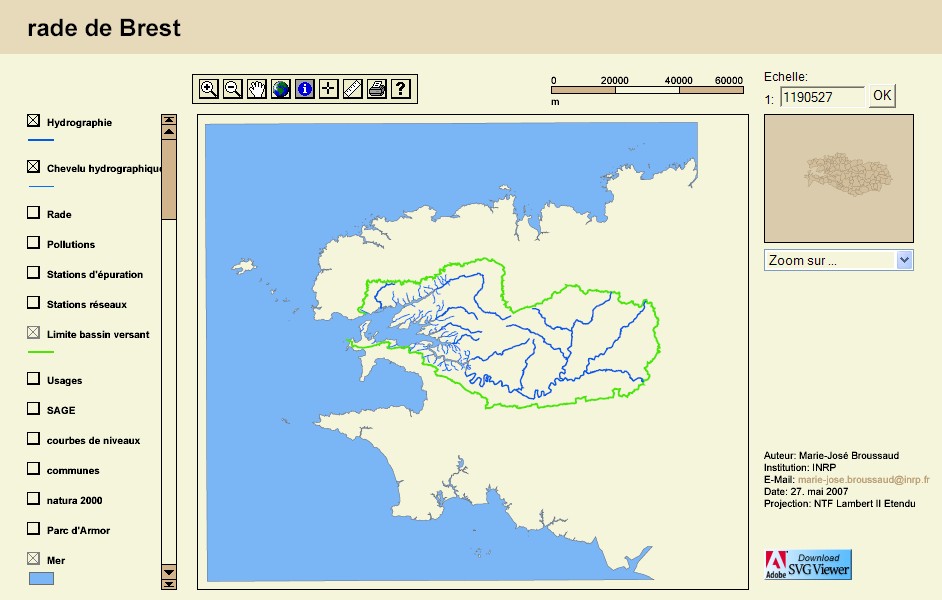This screenshot has height=600, width=942.
Task: Toggle the Stations d'épuration checkbox
Action: [33, 273]
